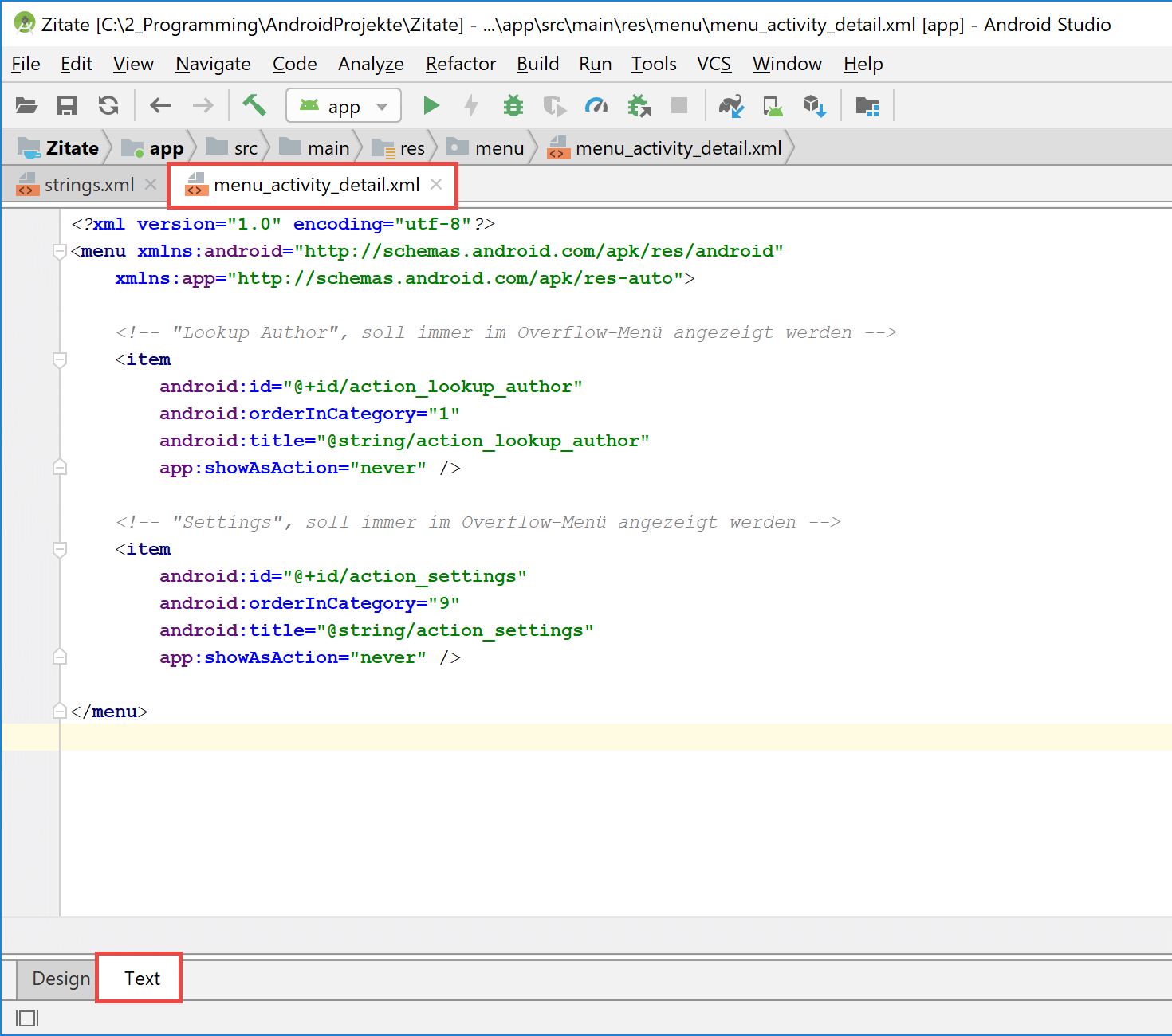Click the Make Project hammer icon
The image size is (1172, 1036).
pyautogui.click(x=254, y=105)
